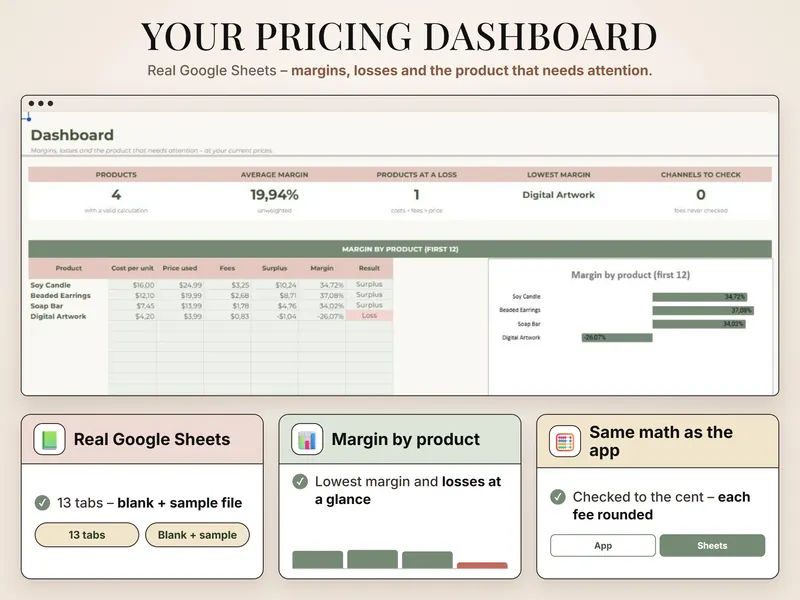The height and width of the screenshot is (600, 800).
Task: Switch to the App toggle option
Action: (x=603, y=545)
